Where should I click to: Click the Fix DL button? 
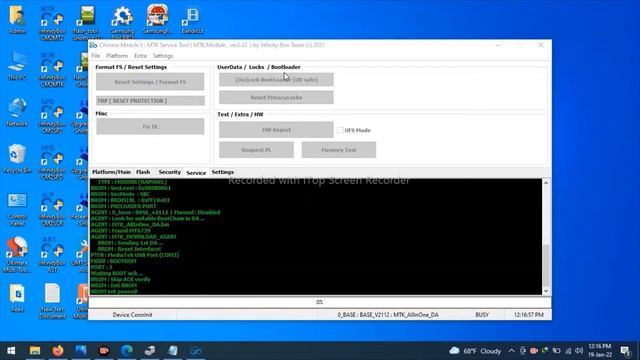(x=150, y=127)
